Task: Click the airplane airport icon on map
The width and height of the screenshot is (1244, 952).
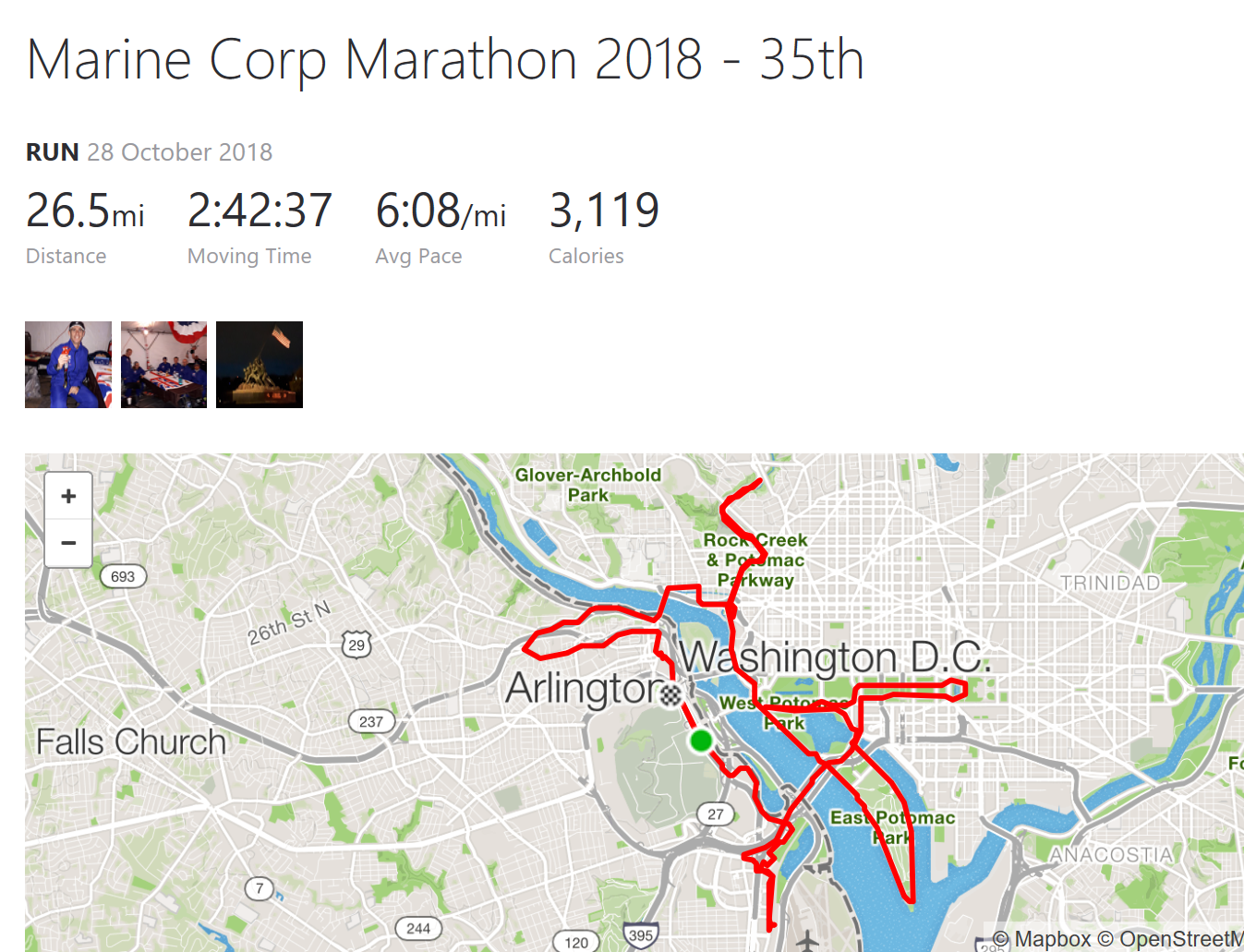Action: coord(808,941)
